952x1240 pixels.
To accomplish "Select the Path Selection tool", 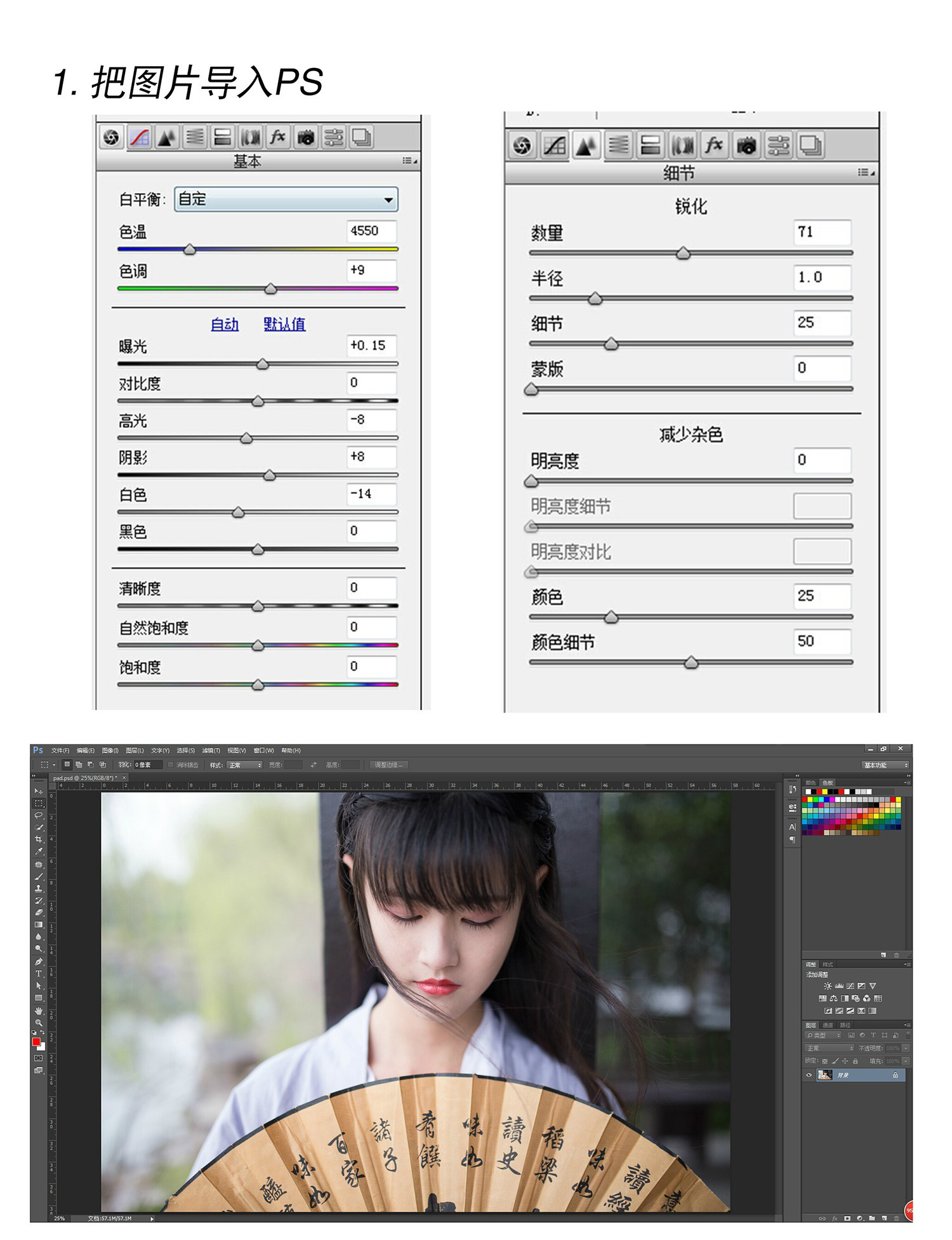I will [39, 985].
